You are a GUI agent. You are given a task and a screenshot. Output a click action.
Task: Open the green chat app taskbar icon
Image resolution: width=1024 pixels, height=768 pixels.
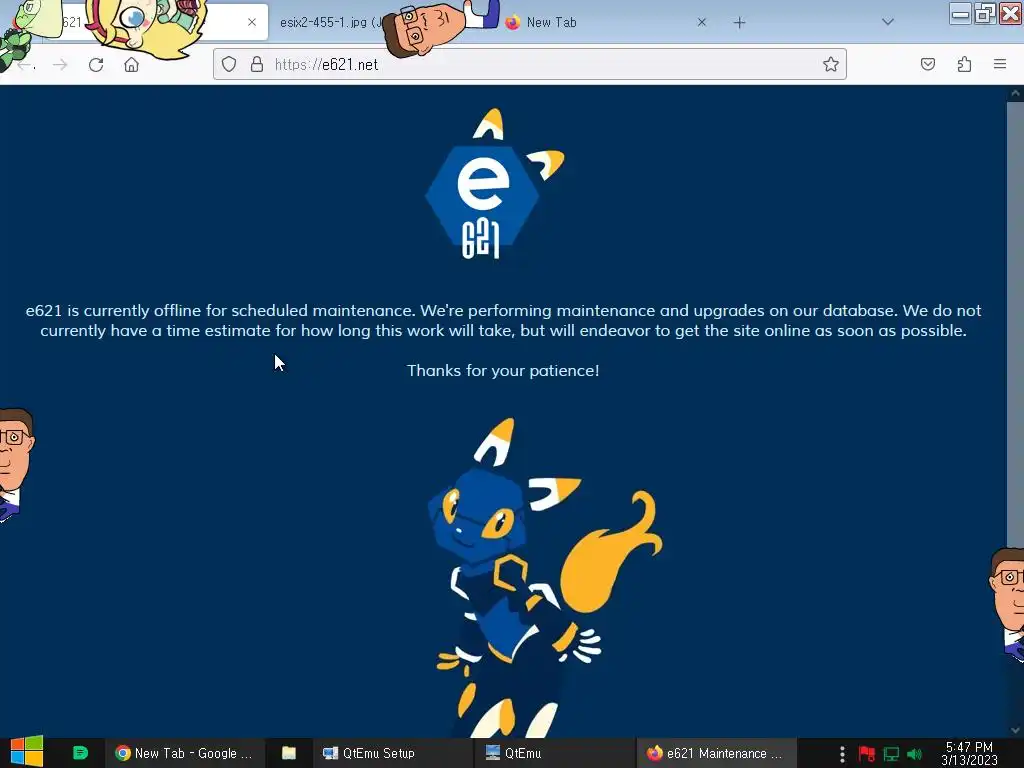coord(80,753)
